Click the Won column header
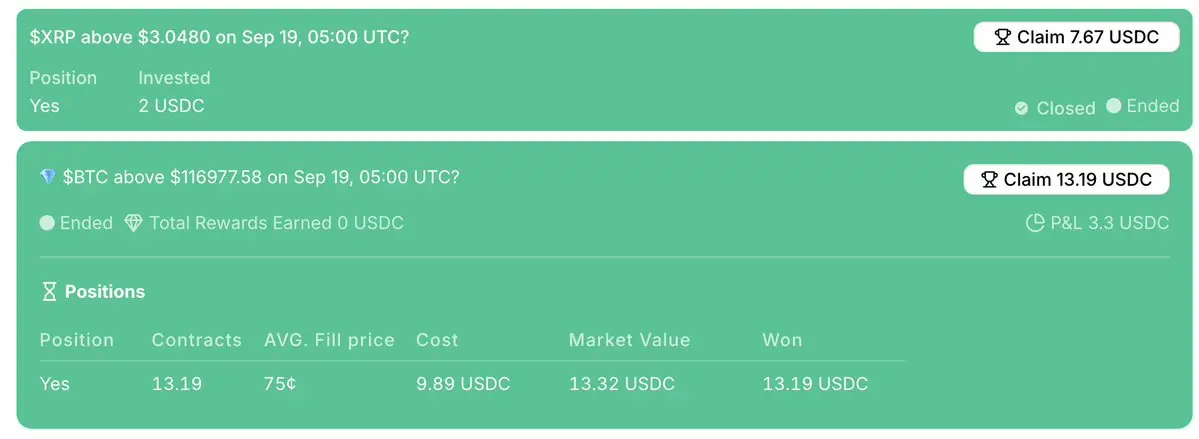The image size is (1199, 439). (x=782, y=340)
